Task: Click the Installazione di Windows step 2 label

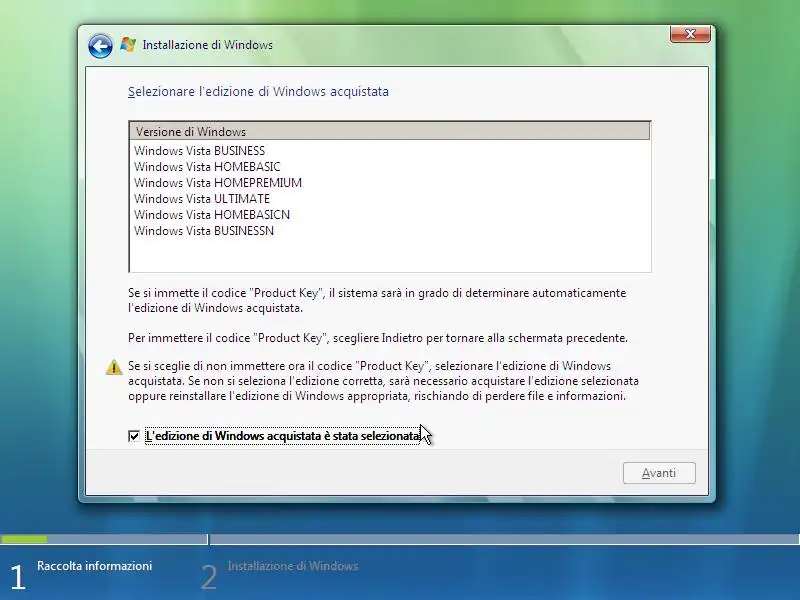Action: tap(293, 566)
